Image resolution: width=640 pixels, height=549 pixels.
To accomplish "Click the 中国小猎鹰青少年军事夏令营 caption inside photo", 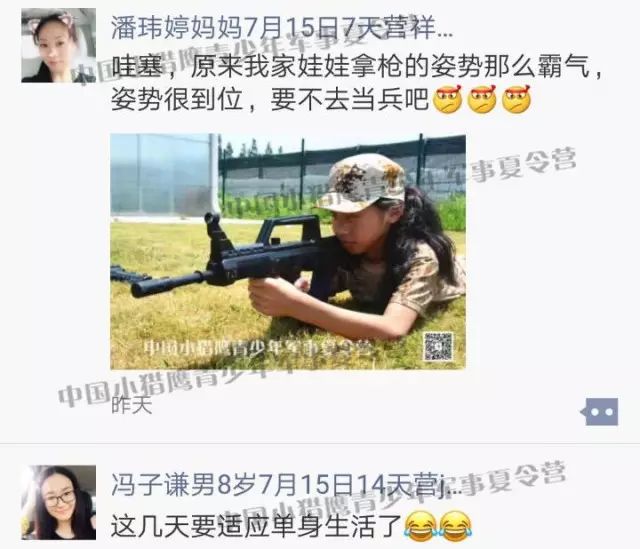I will click(x=257, y=348).
